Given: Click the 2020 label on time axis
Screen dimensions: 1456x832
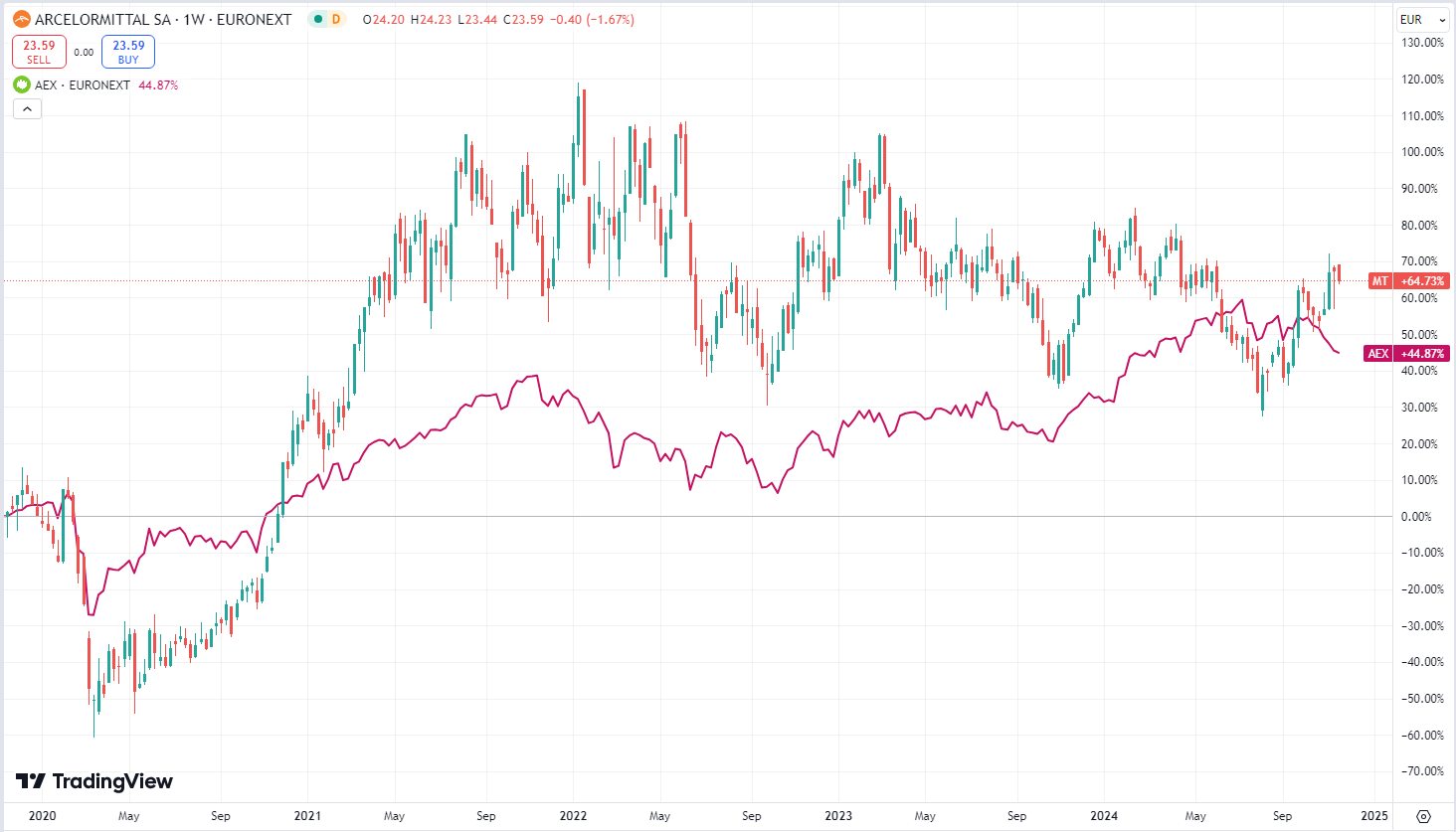Looking at the screenshot, I should [42, 816].
